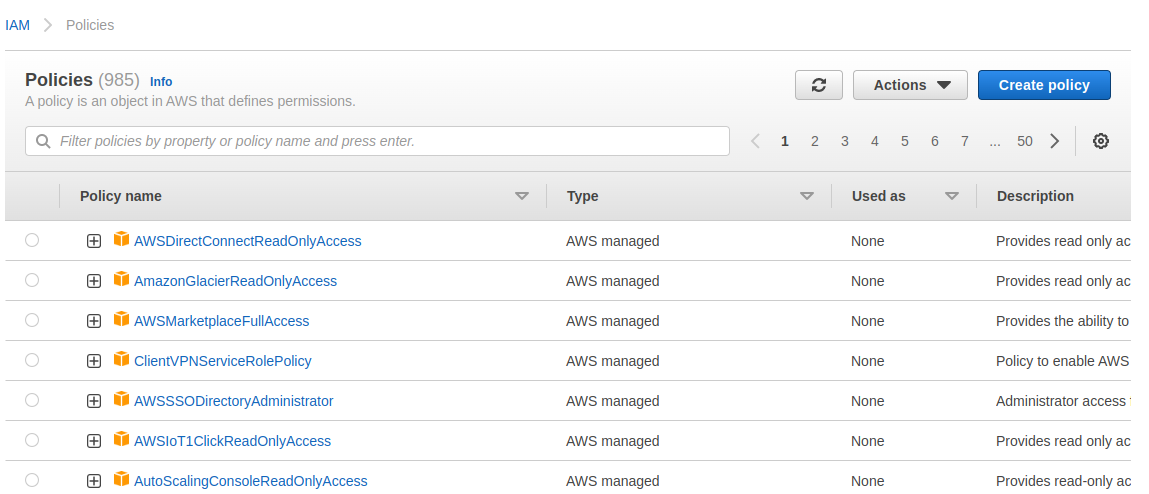Click the orange policy icon beside AWSDirectConnectReadOnlyAccess

[x=122, y=240]
